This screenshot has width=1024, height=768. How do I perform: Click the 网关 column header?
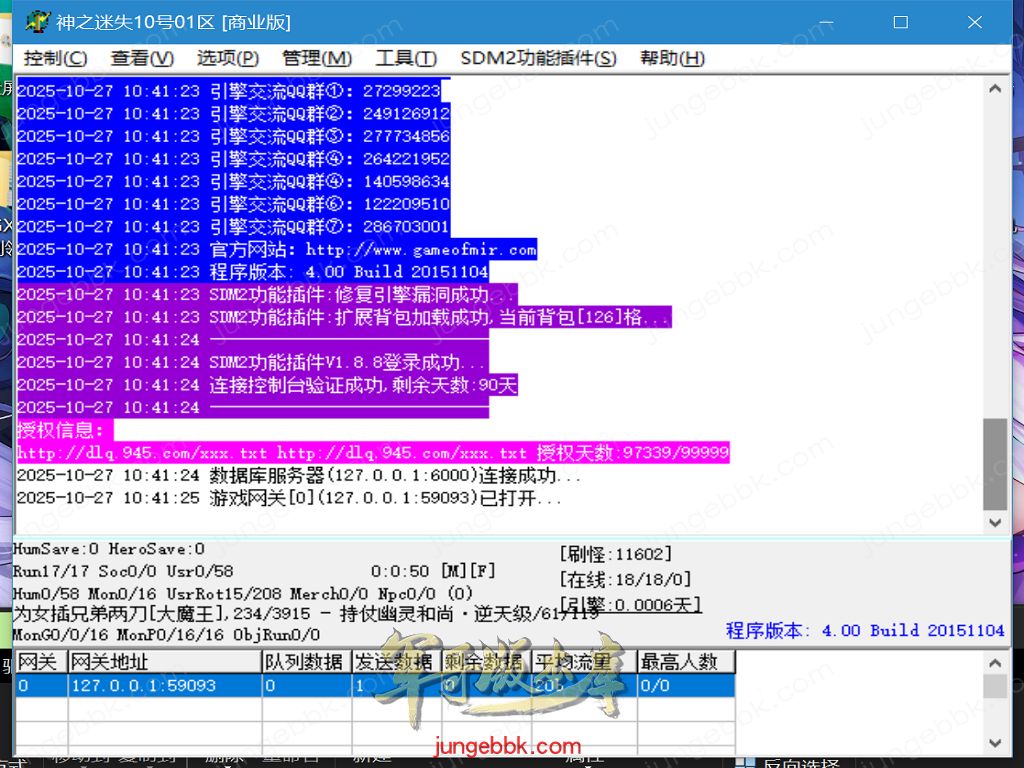[41, 662]
